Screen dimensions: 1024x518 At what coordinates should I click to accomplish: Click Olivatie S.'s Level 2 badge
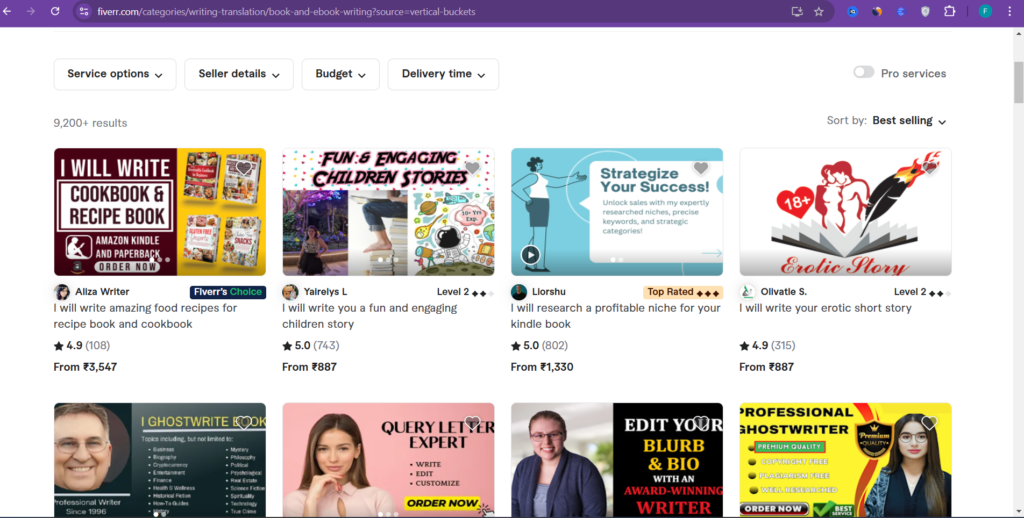(x=922, y=292)
